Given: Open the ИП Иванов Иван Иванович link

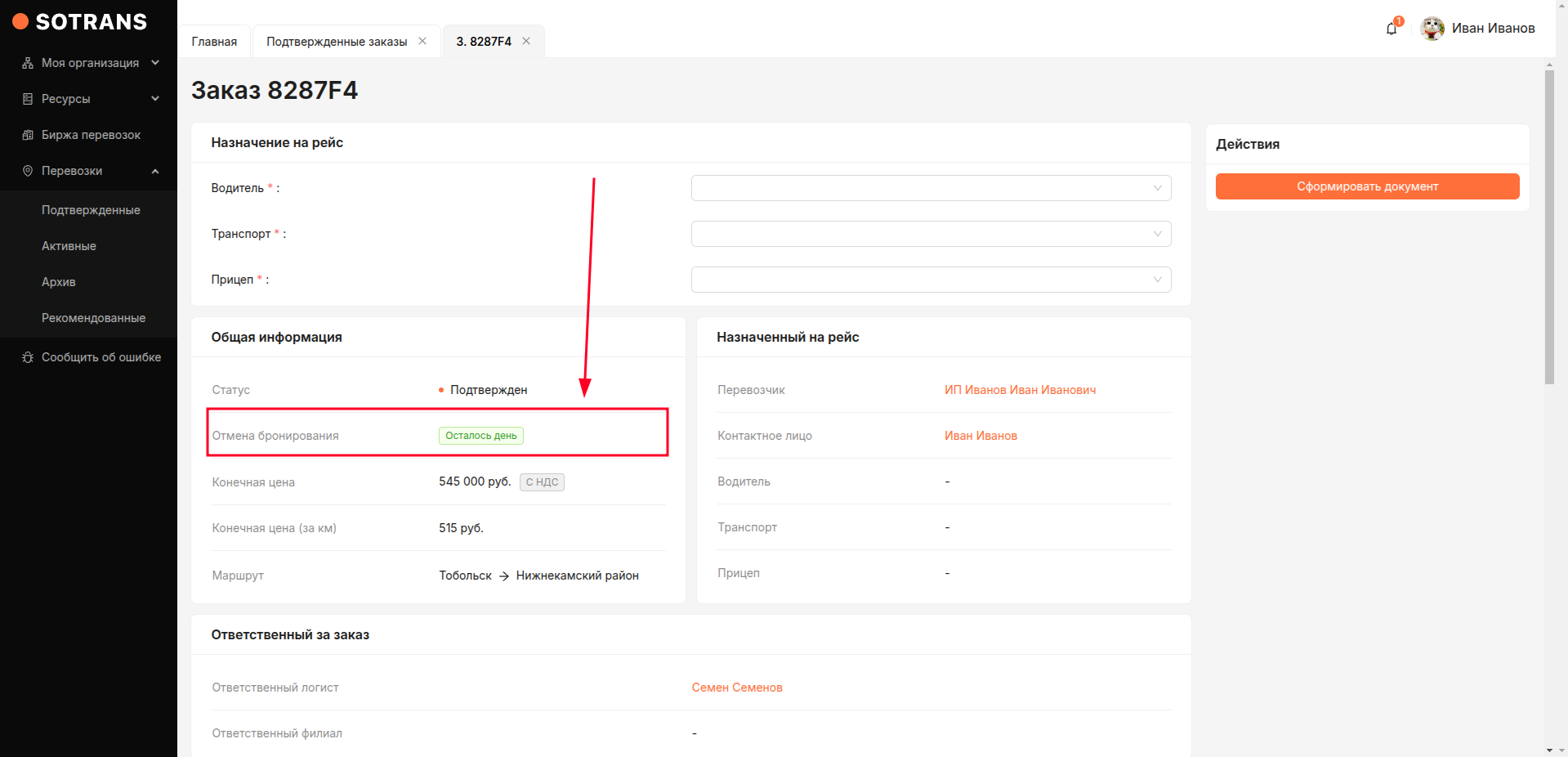Looking at the screenshot, I should 1020,390.
